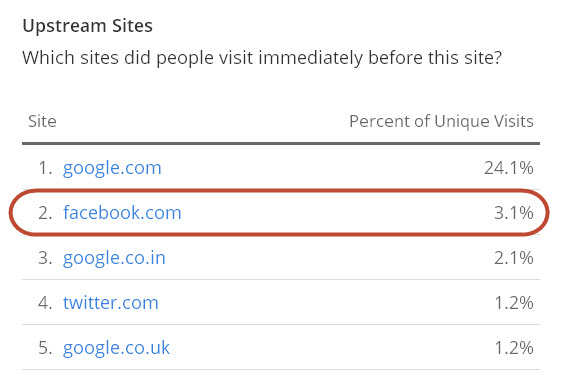Click rank number 1 beside google.com
This screenshot has width=570, height=373.
(x=45, y=168)
